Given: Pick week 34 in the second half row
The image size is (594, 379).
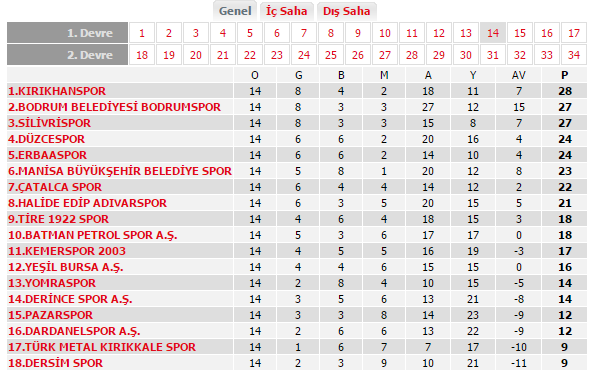Looking at the screenshot, I should [x=574, y=55].
